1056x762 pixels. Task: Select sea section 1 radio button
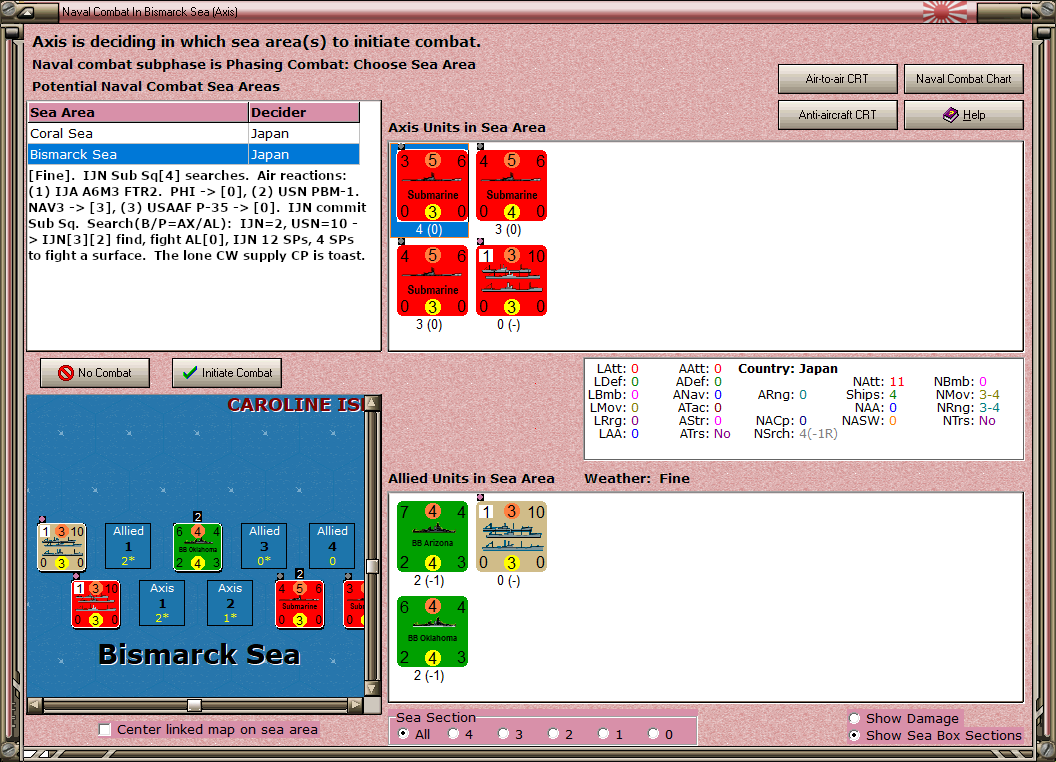603,734
